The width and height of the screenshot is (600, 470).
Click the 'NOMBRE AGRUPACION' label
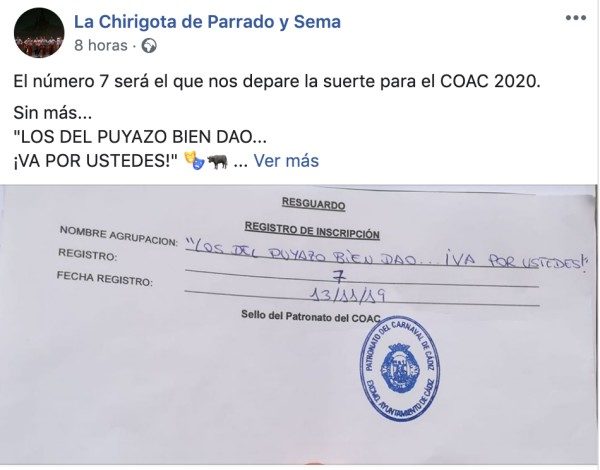119,235
